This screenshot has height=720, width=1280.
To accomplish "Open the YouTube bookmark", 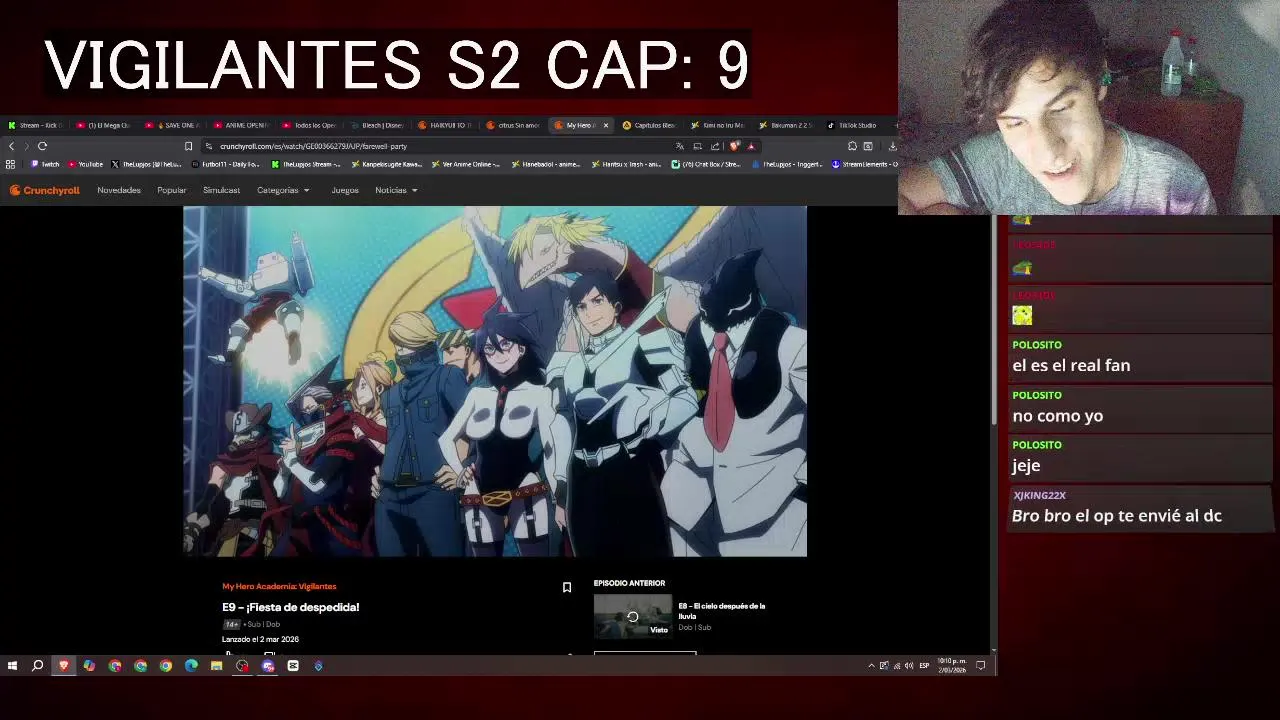I will (86, 164).
